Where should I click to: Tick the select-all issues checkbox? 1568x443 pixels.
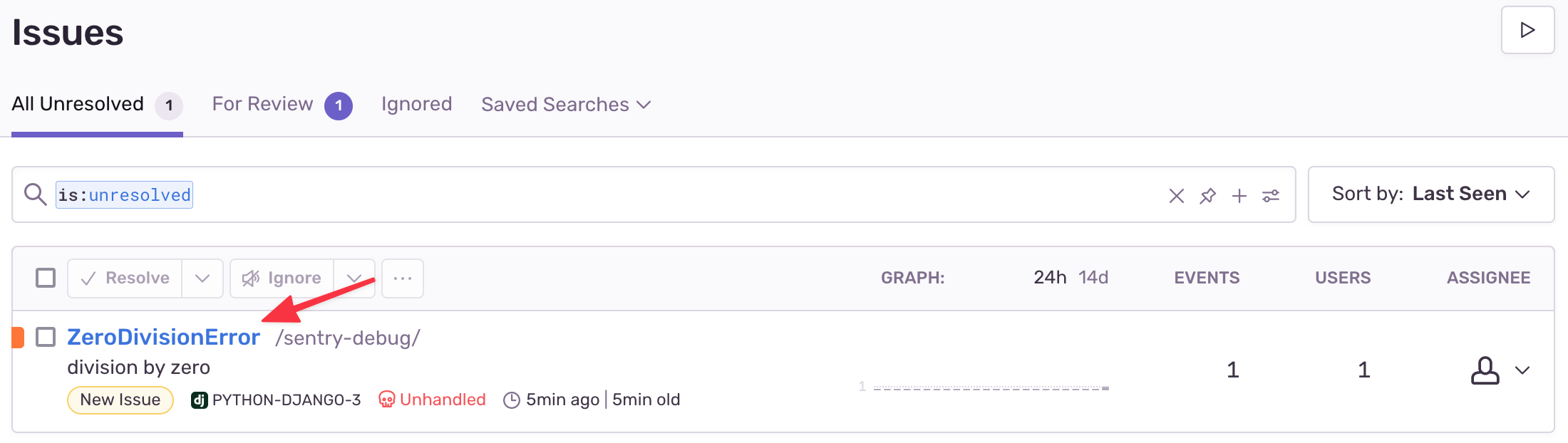[46, 278]
